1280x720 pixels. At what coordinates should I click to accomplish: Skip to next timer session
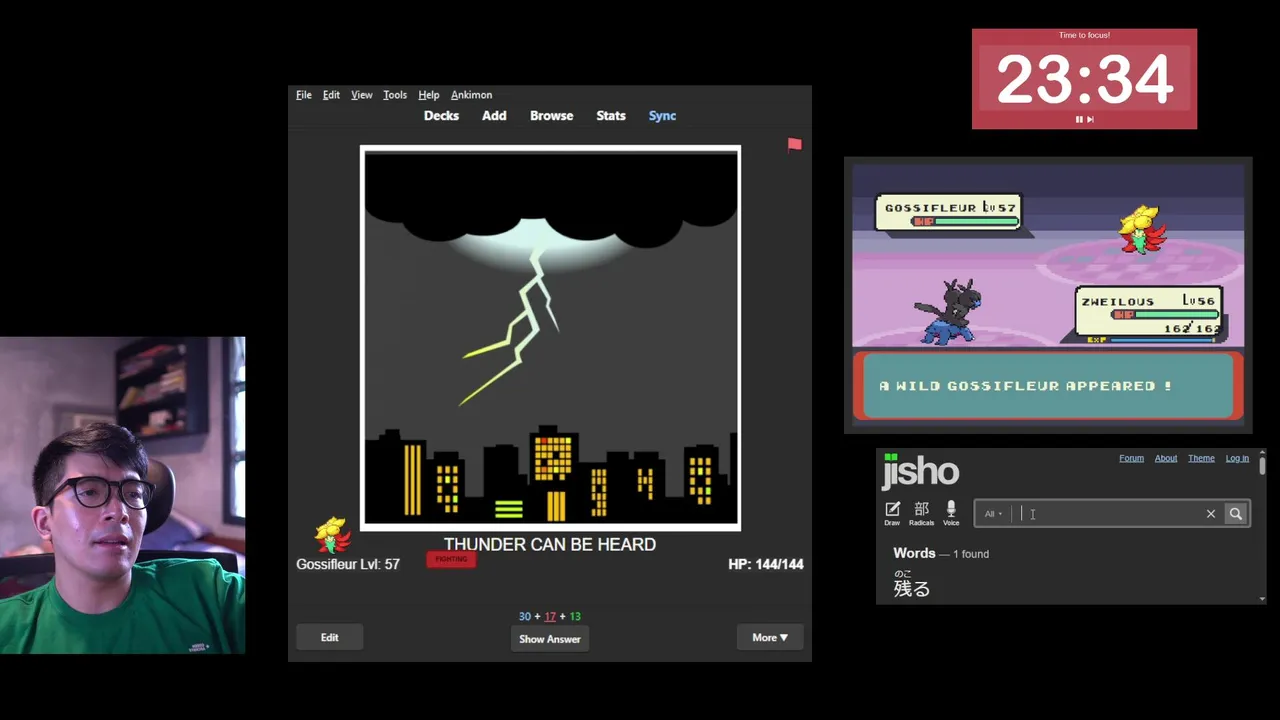point(1090,119)
